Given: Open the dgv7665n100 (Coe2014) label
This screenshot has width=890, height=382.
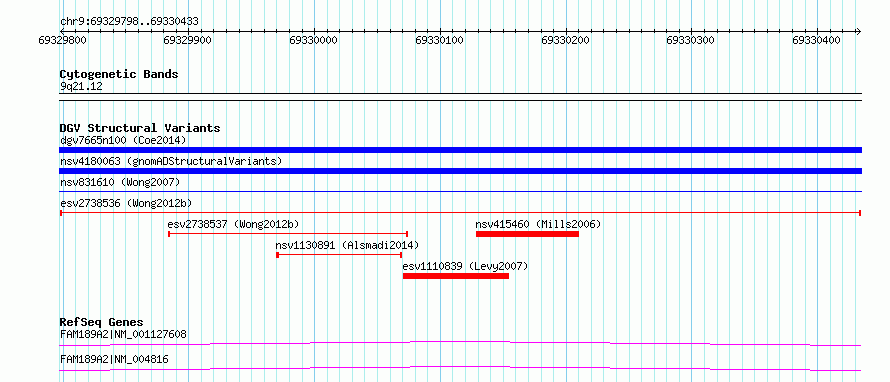Looking at the screenshot, I should click(x=123, y=140).
